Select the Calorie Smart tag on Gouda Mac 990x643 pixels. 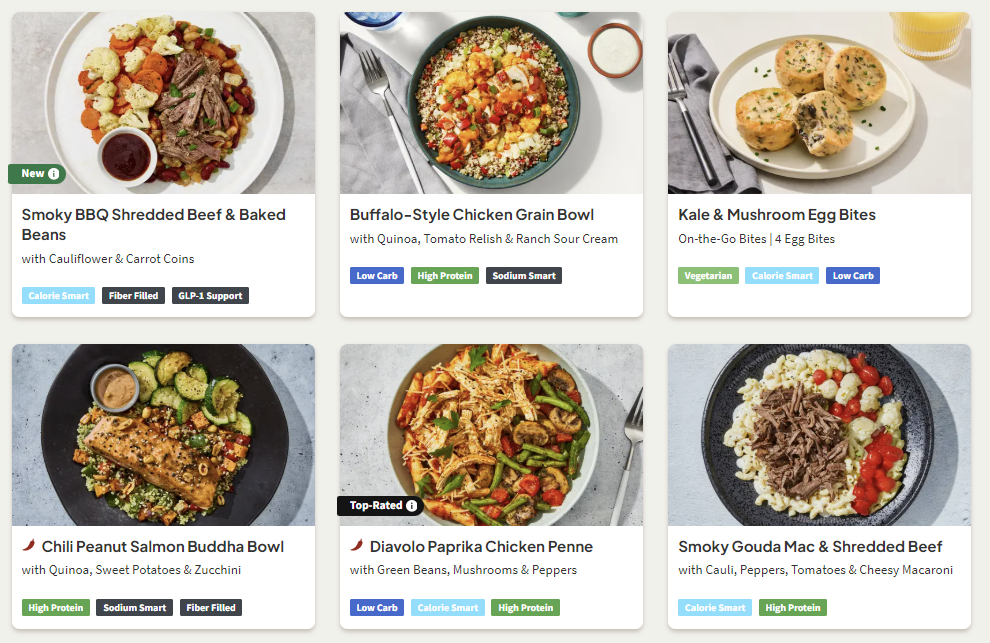[715, 608]
